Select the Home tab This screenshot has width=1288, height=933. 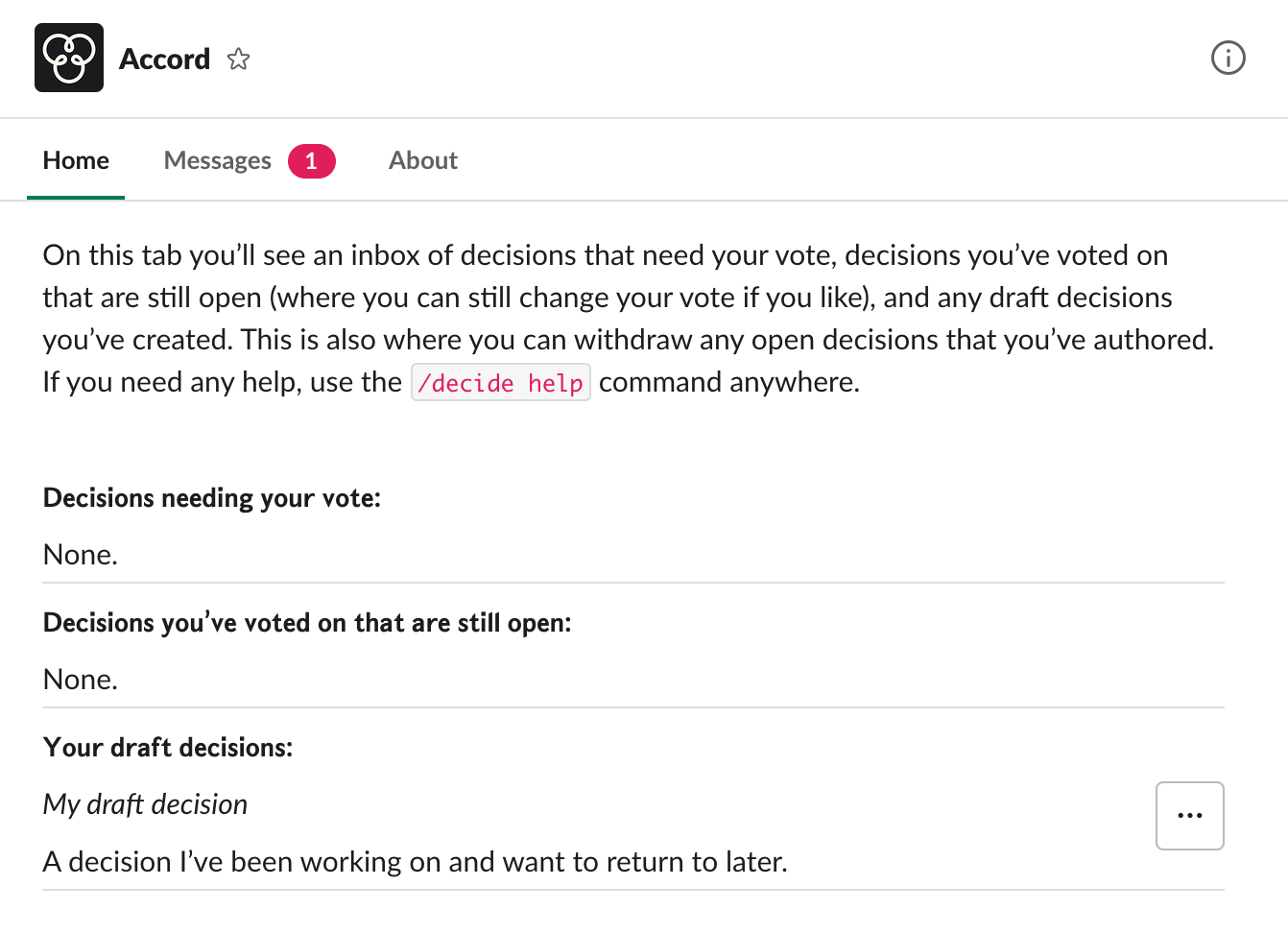pyautogui.click(x=75, y=160)
